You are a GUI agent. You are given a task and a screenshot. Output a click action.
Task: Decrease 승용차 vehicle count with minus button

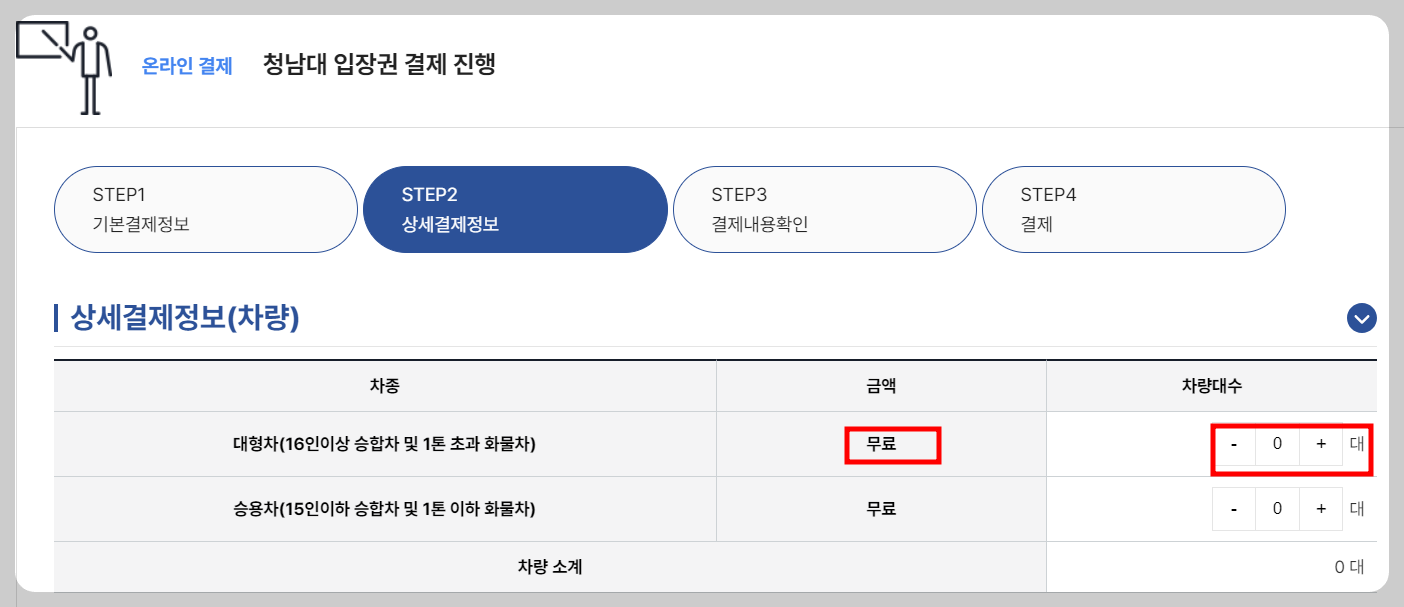coord(1233,508)
